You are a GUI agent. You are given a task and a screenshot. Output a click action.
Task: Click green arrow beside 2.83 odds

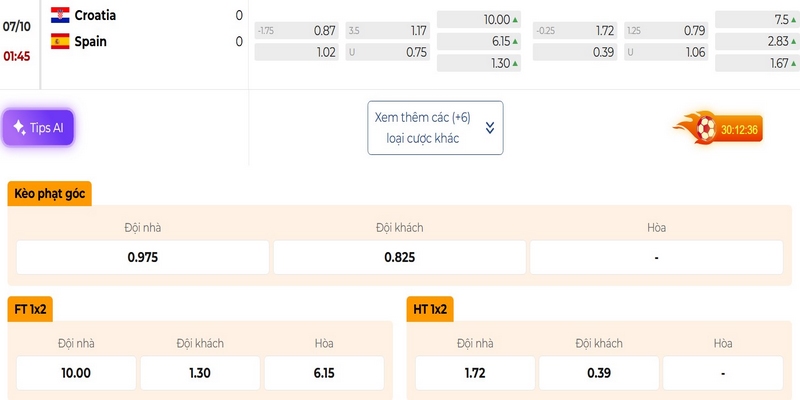793,42
